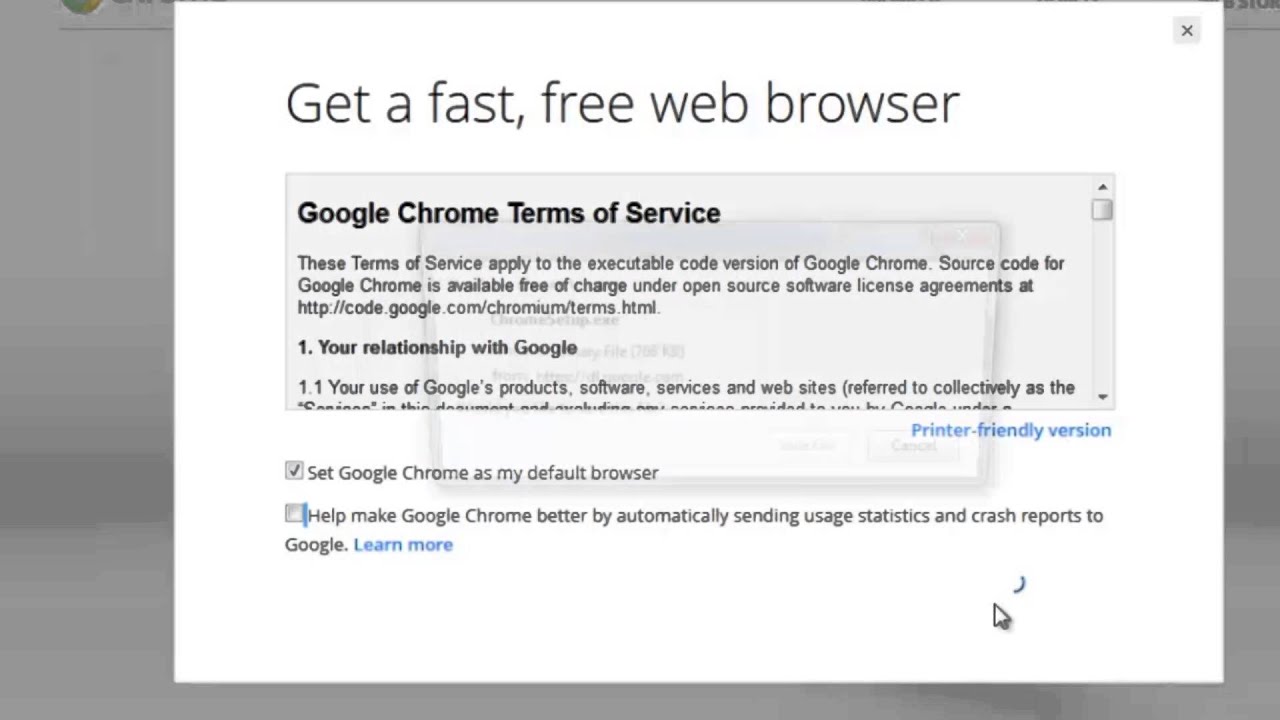Image resolution: width=1280 pixels, height=720 pixels.
Task: Click the code.google.com/chromium/terms.html URL text
Action: (477, 308)
